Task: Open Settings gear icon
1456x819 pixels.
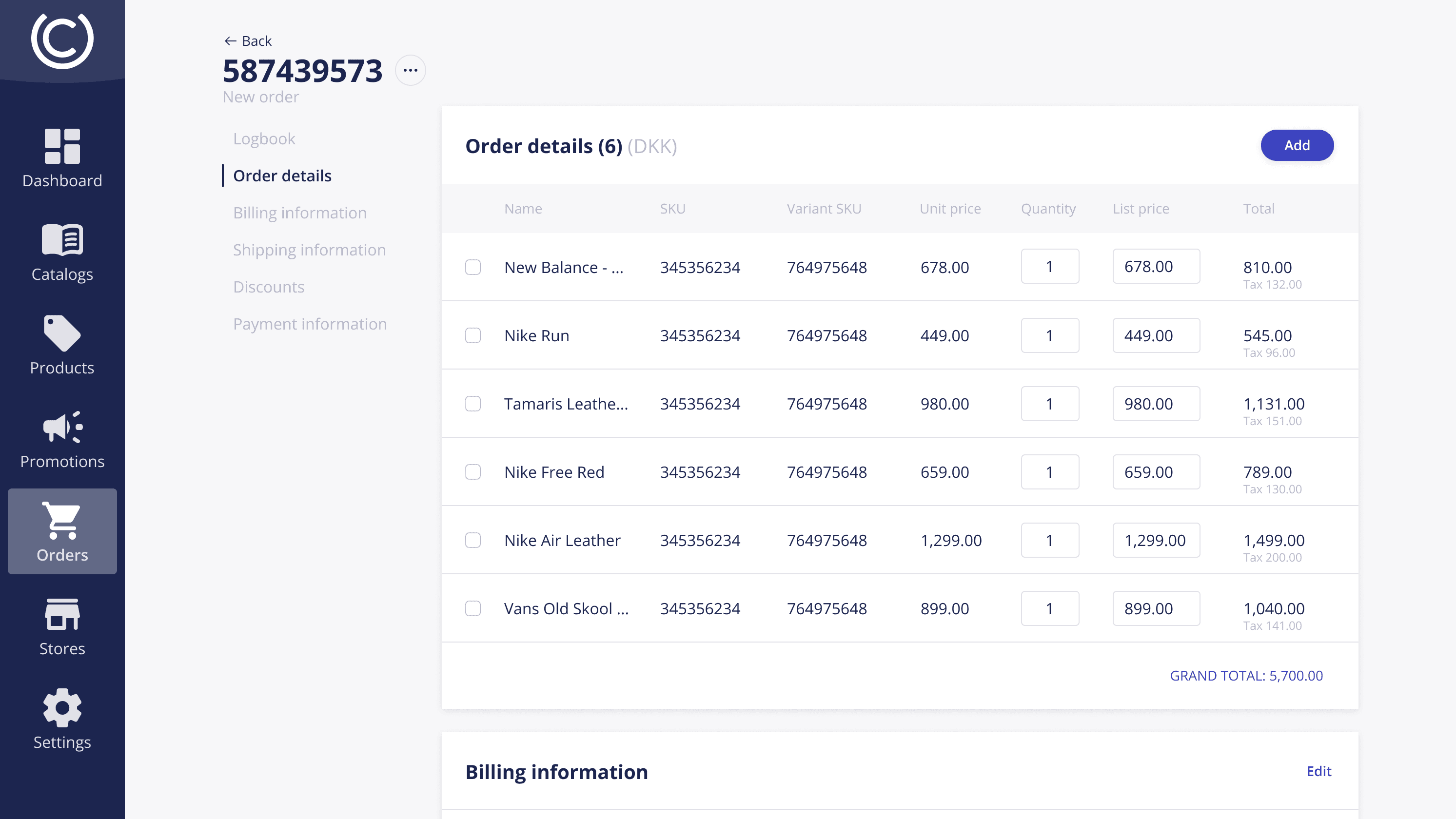Action: coord(62,708)
